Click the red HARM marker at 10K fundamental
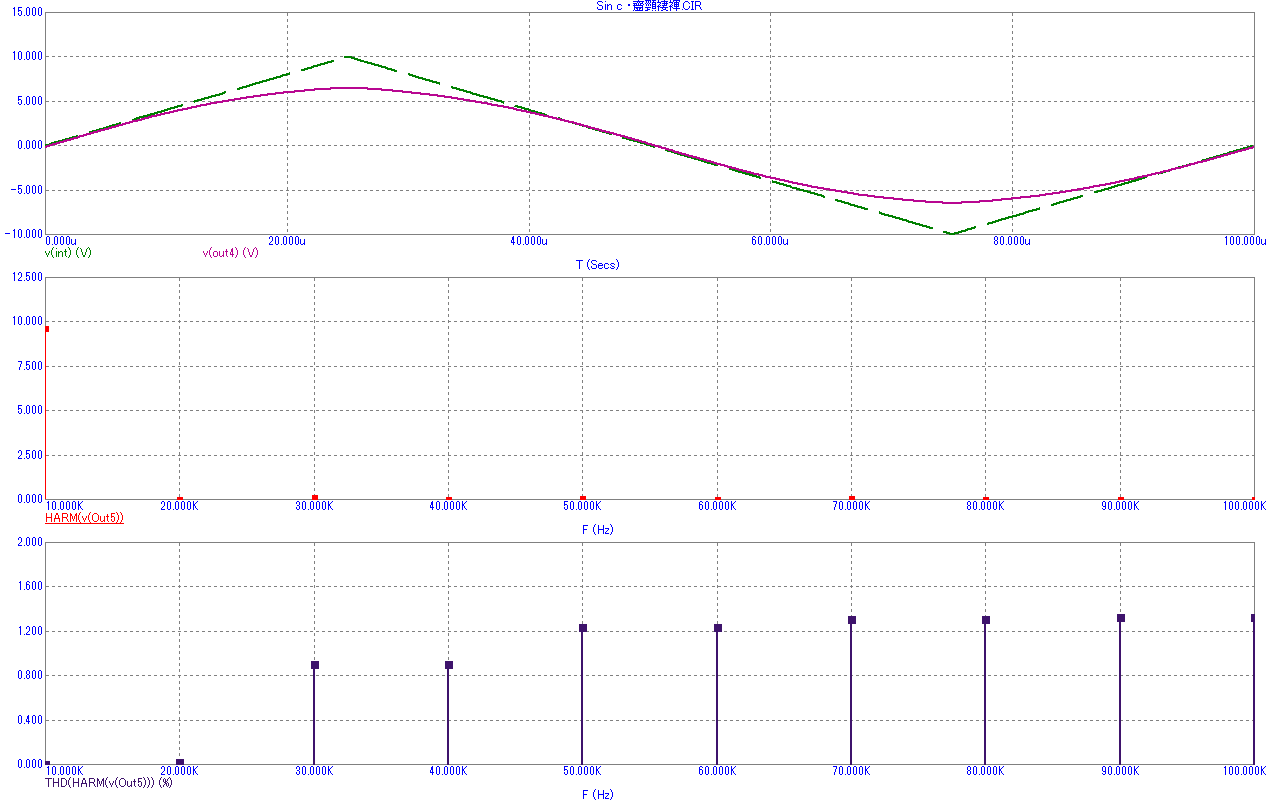The width and height of the screenshot is (1267, 806). click(x=47, y=329)
